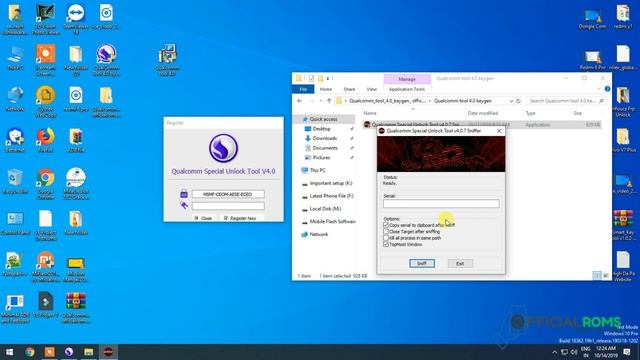Go back in File Explorer

(300, 101)
